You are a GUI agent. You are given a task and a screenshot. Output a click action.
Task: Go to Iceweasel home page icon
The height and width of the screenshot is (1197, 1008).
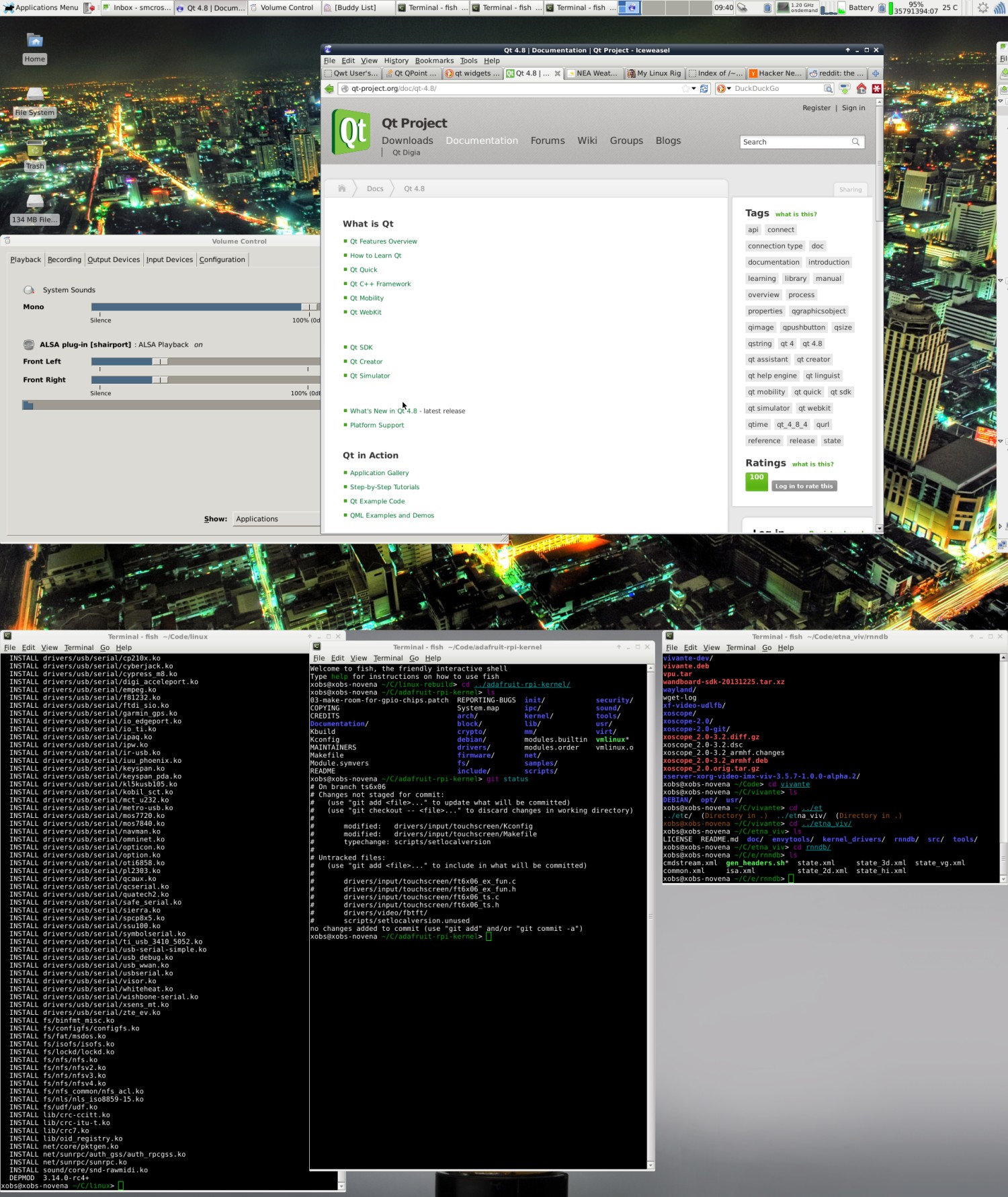point(862,89)
